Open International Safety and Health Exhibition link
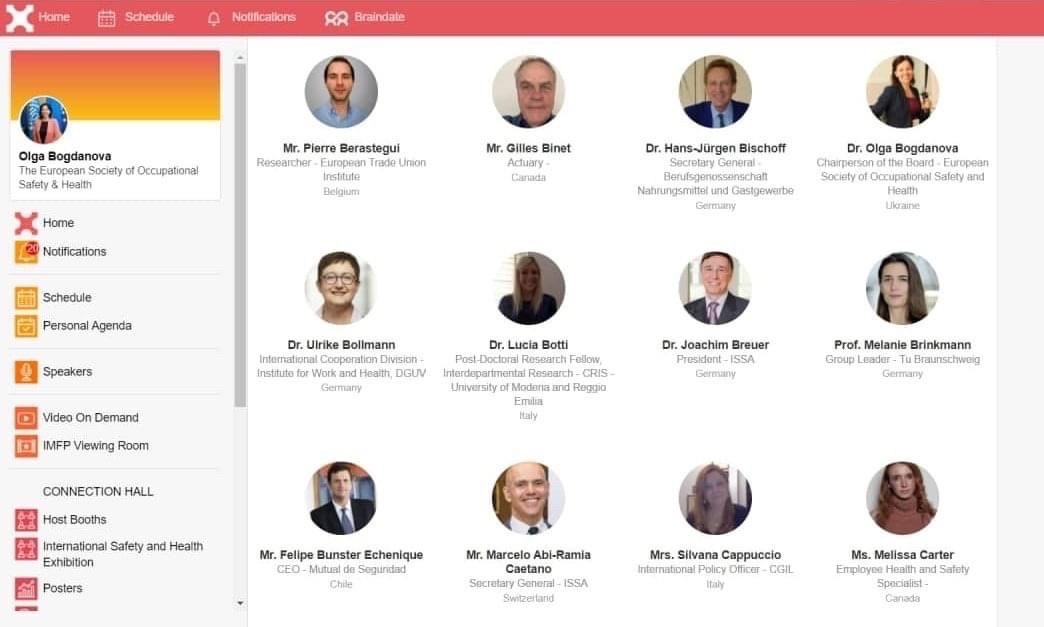Image resolution: width=1044 pixels, height=627 pixels. point(123,554)
